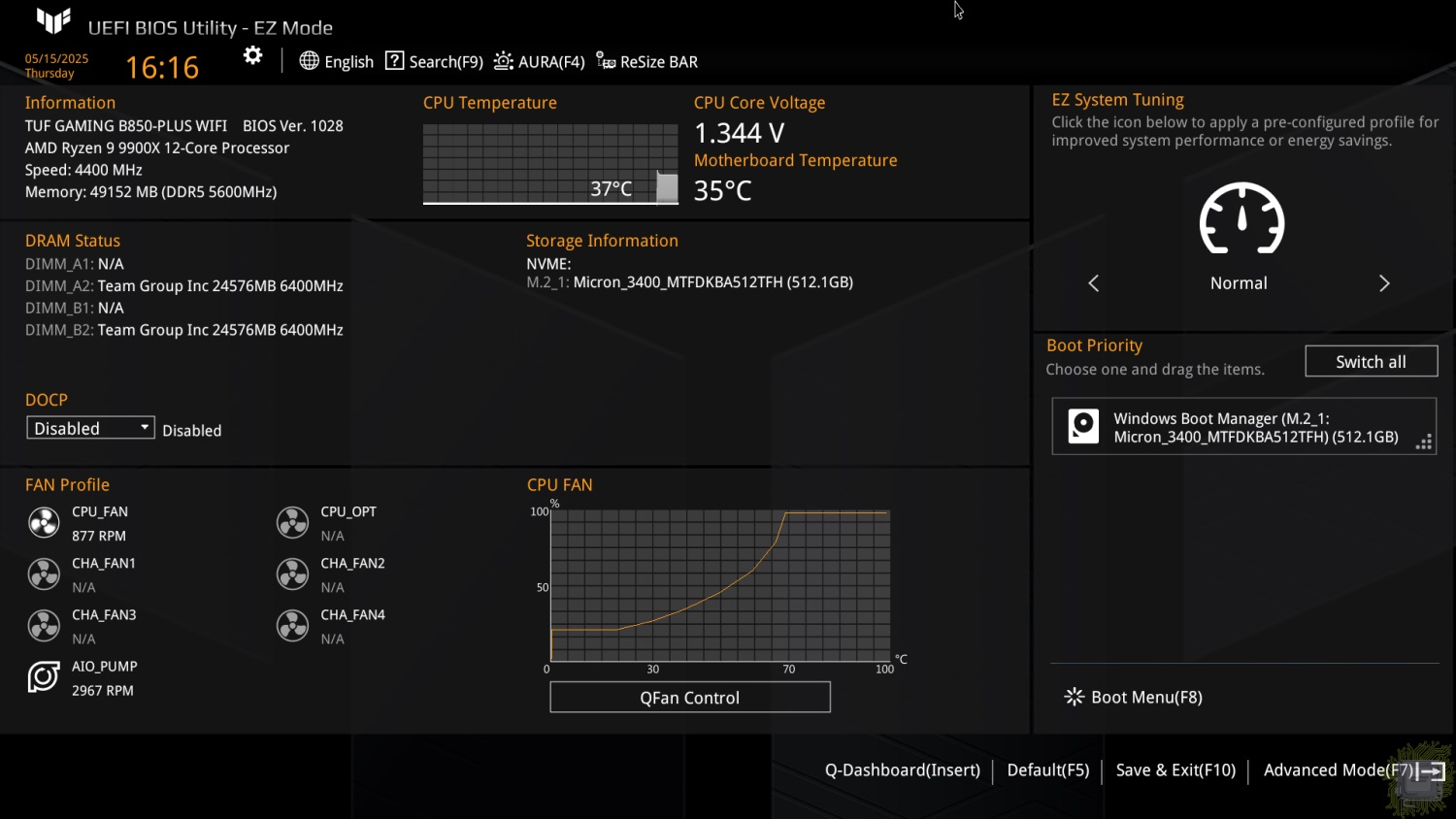The width and height of the screenshot is (1456, 819).
Task: Click the EZ System Tuning gauge icon
Action: pyautogui.click(x=1241, y=218)
